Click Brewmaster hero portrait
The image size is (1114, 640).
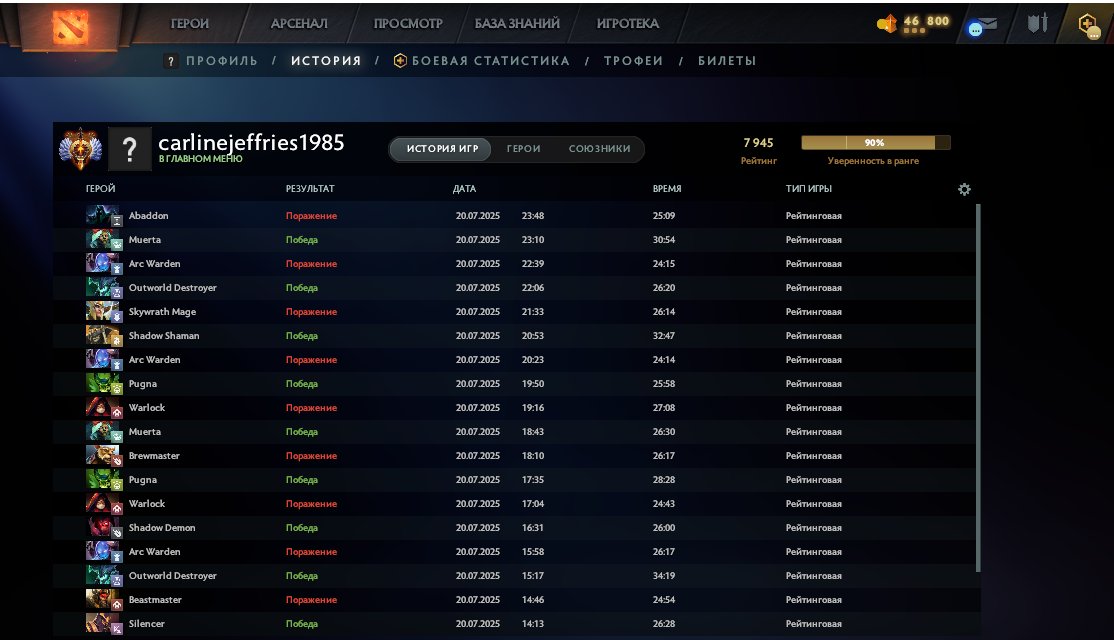coord(103,455)
